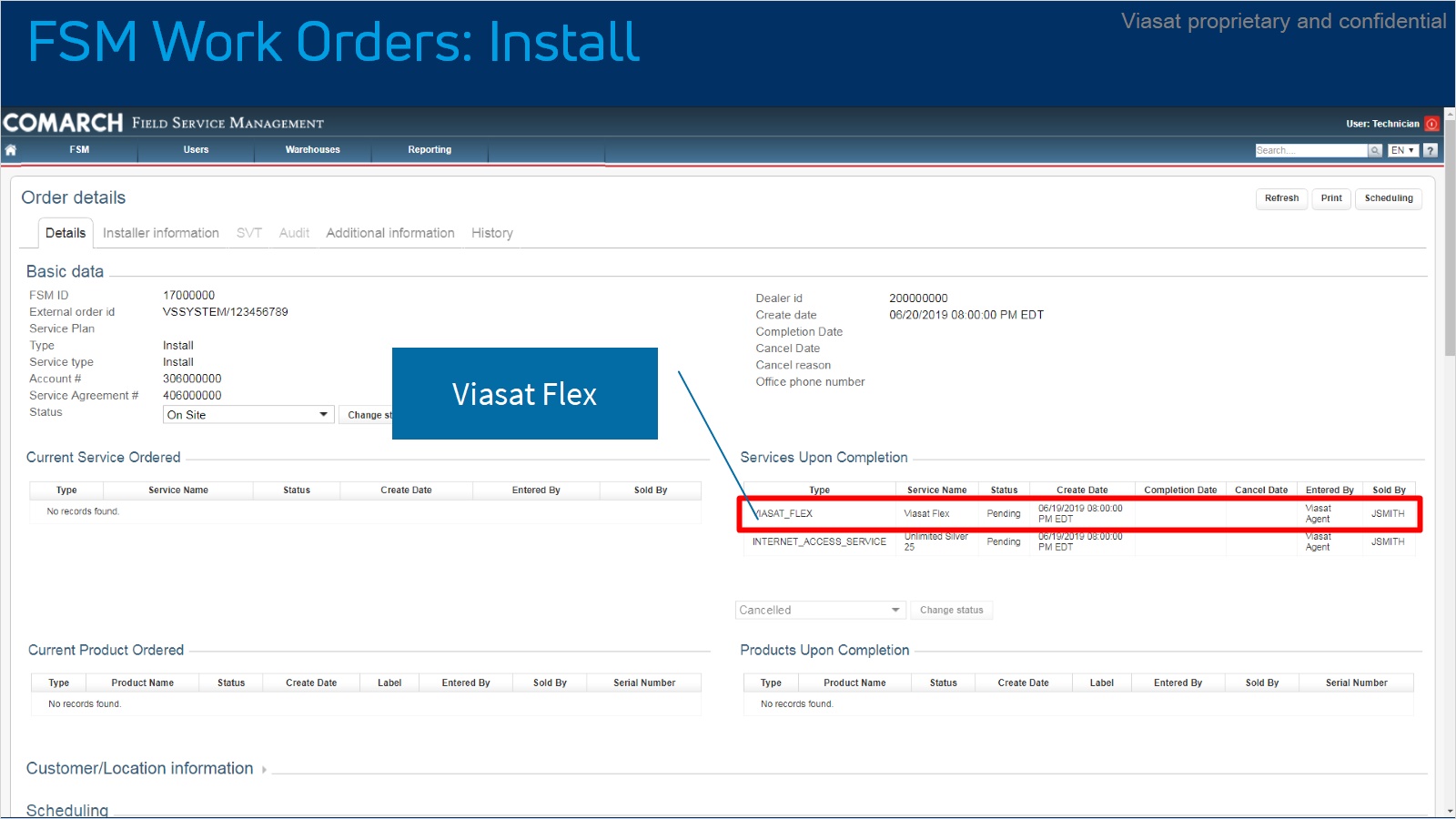Open the Reporting menu
1456x819 pixels.
[430, 150]
